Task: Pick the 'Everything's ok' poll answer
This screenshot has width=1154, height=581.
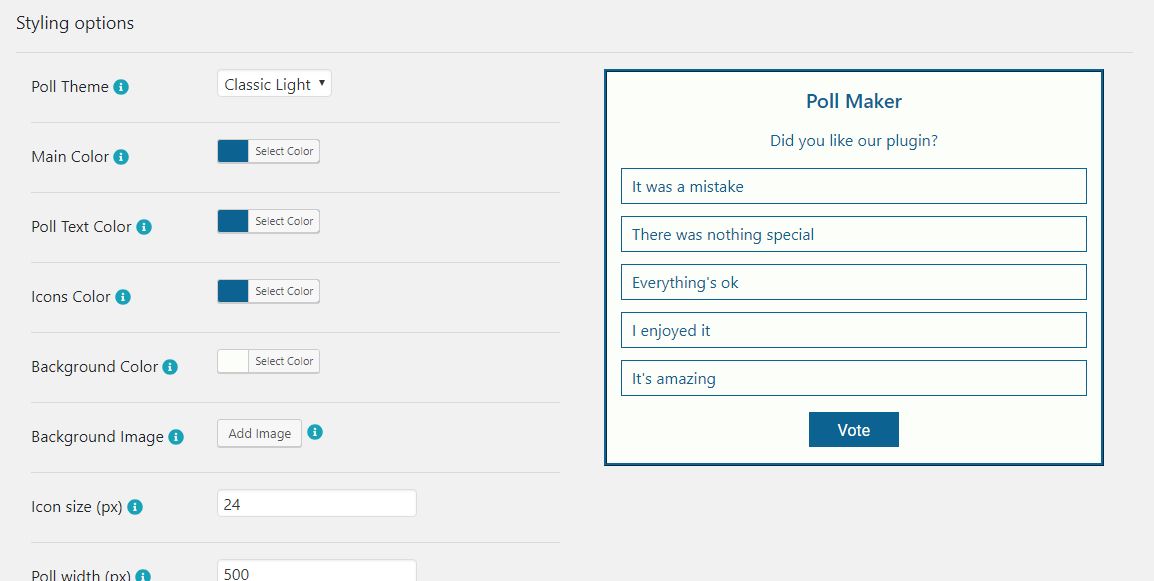Action: [x=854, y=282]
